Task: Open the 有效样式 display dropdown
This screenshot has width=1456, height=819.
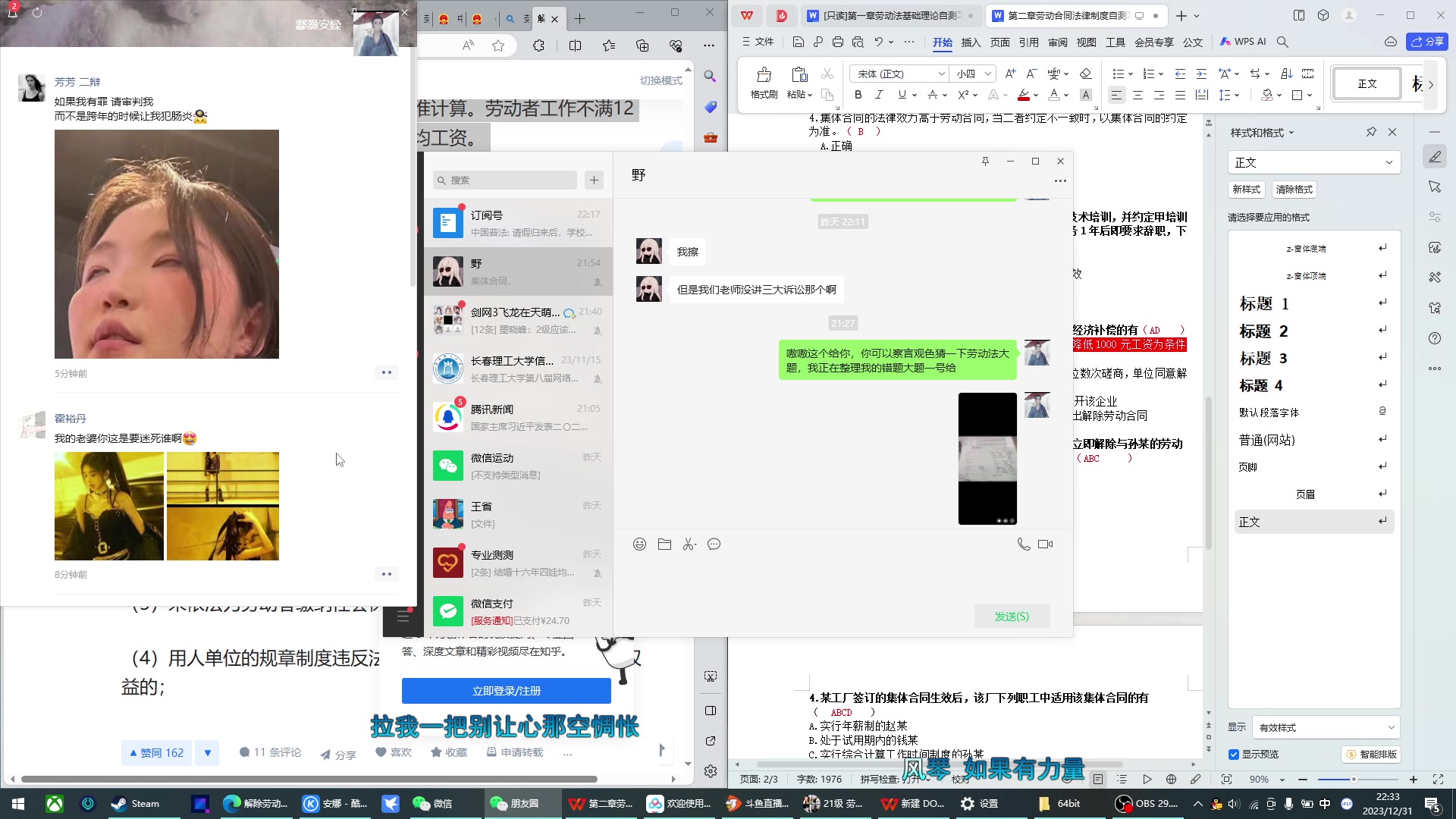Action: coord(1326,727)
